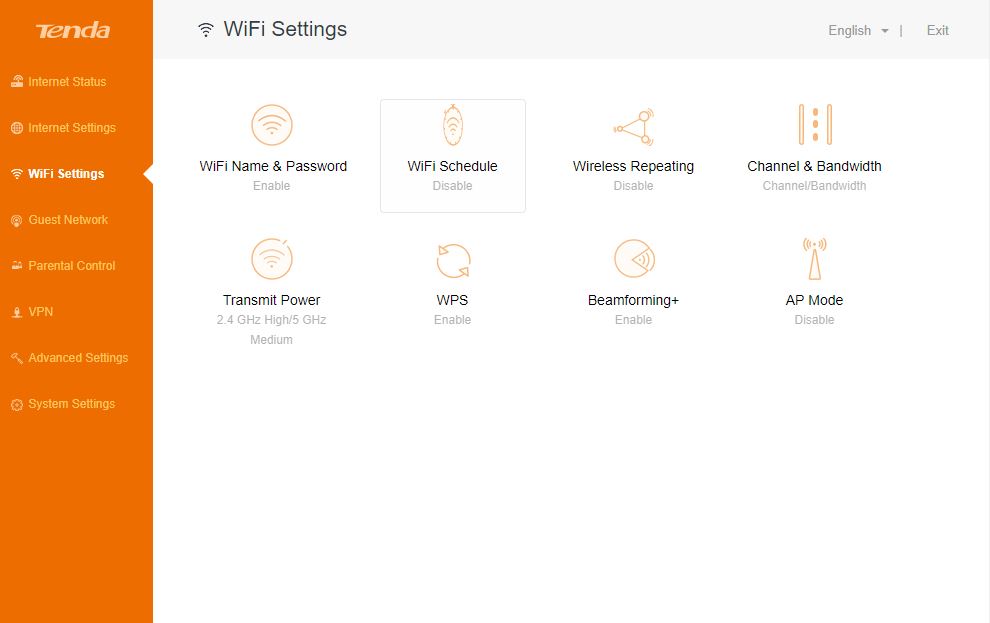The image size is (990, 623).
Task: Open the WPS sync icon
Action: point(453,260)
